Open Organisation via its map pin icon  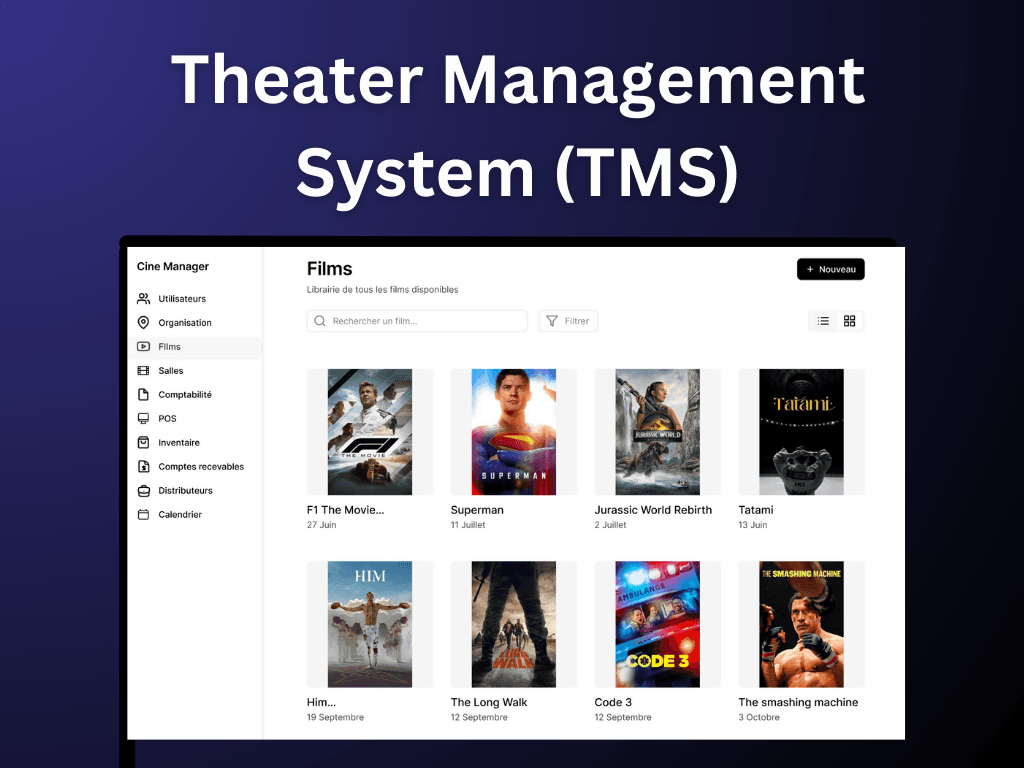[144, 322]
